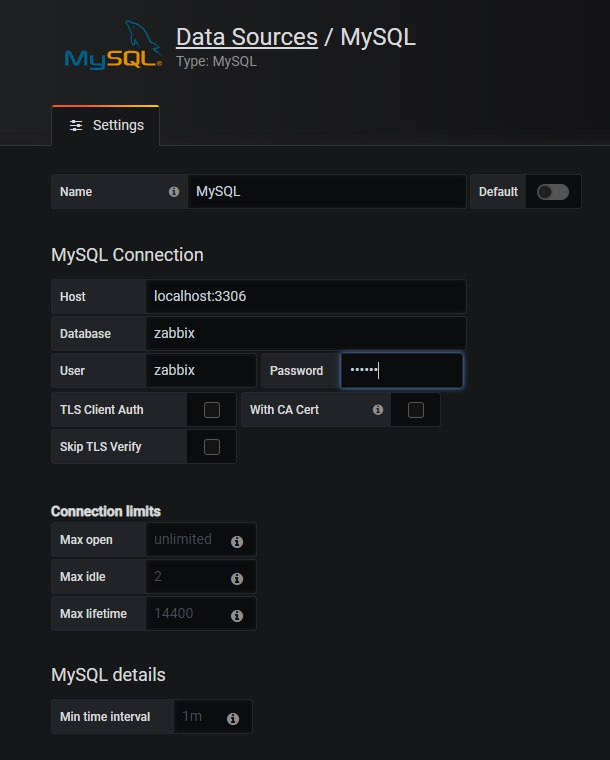
Task: Enable the Skip TLS Verify checkbox
Action: (x=212, y=447)
